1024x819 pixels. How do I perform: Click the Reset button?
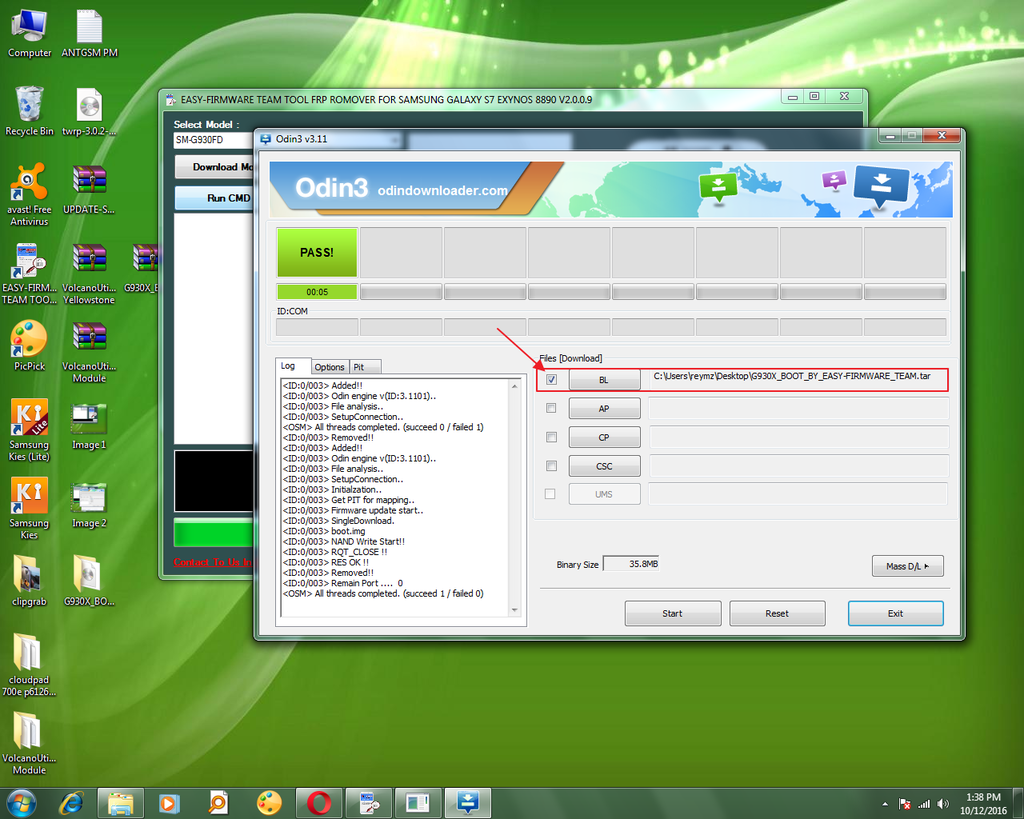pos(777,613)
